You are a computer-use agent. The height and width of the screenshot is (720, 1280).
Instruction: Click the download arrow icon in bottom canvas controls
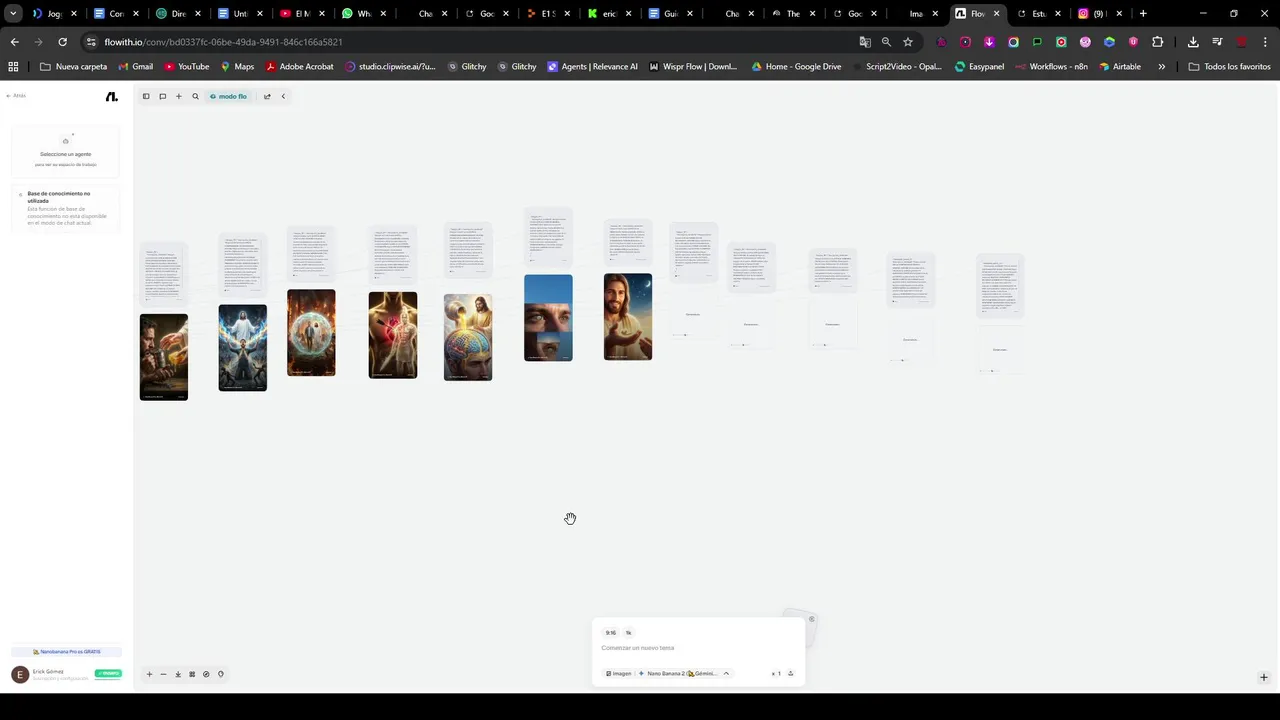point(178,674)
